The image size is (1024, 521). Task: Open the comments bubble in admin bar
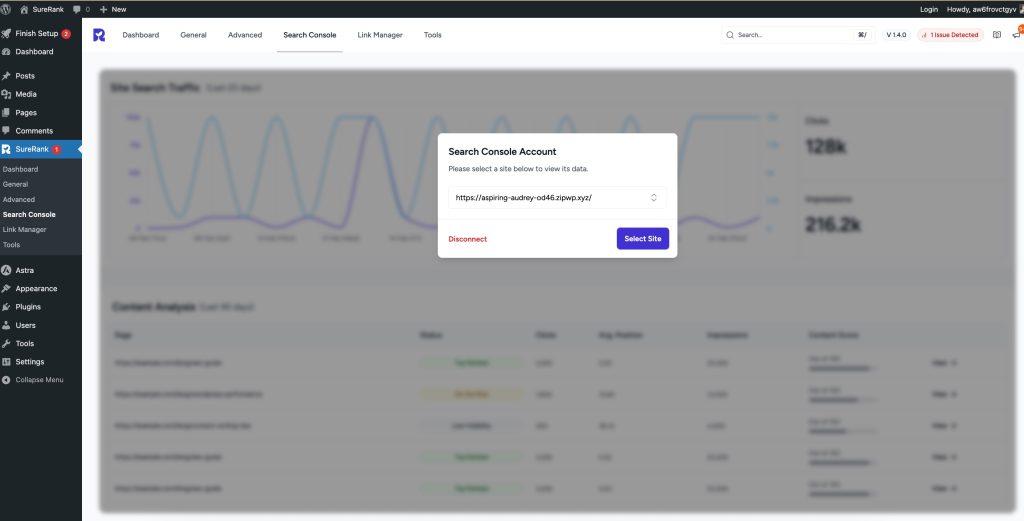point(80,9)
